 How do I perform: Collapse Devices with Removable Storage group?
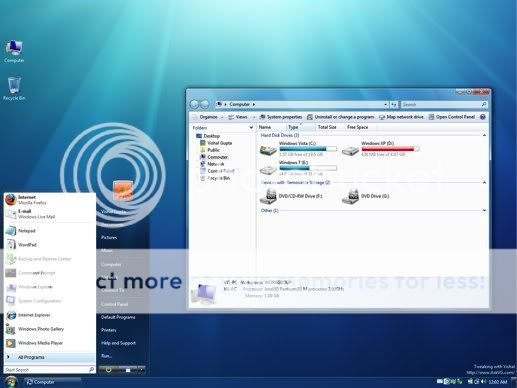(x=484, y=183)
